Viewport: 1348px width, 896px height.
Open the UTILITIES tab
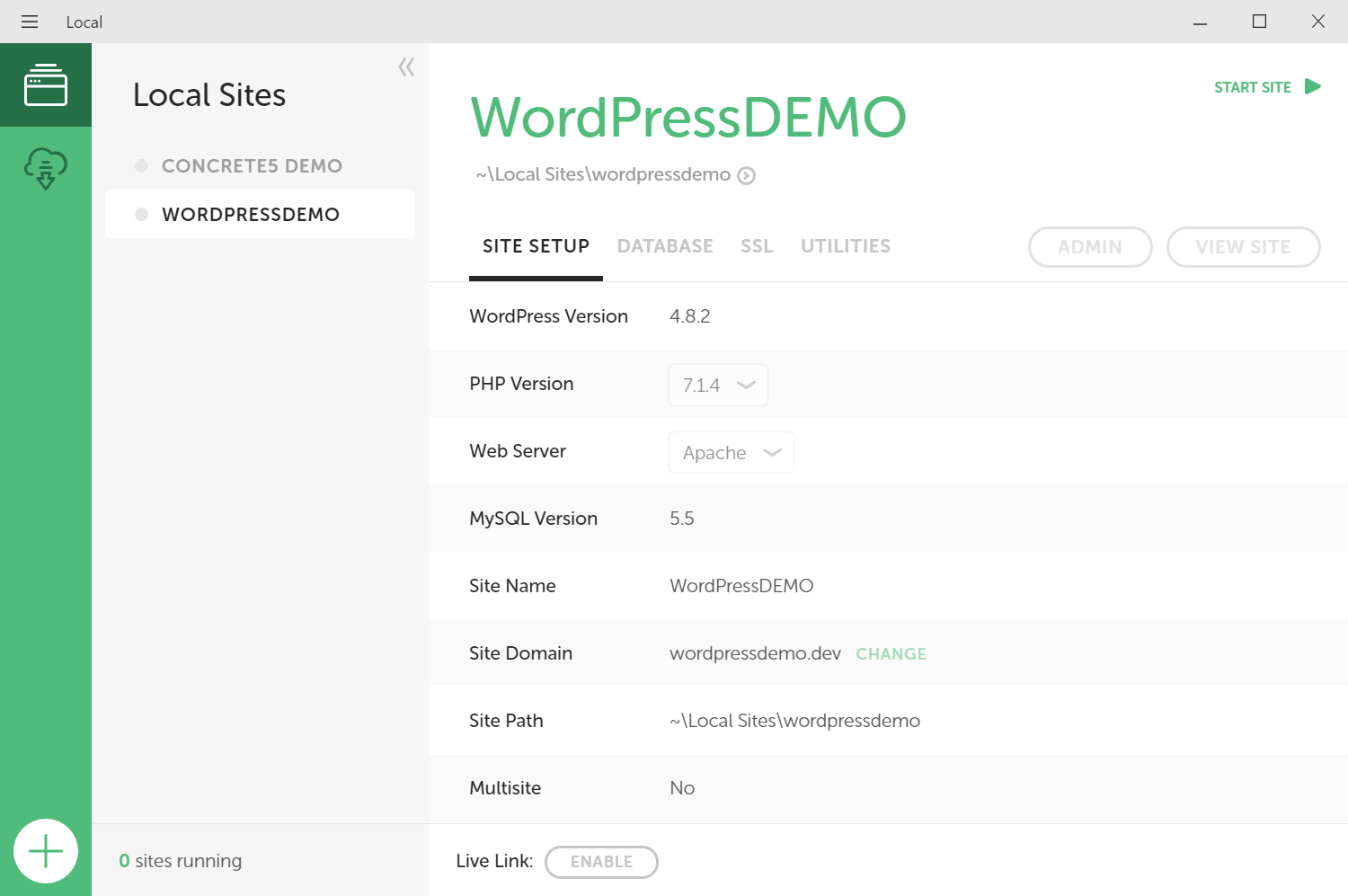tap(845, 245)
